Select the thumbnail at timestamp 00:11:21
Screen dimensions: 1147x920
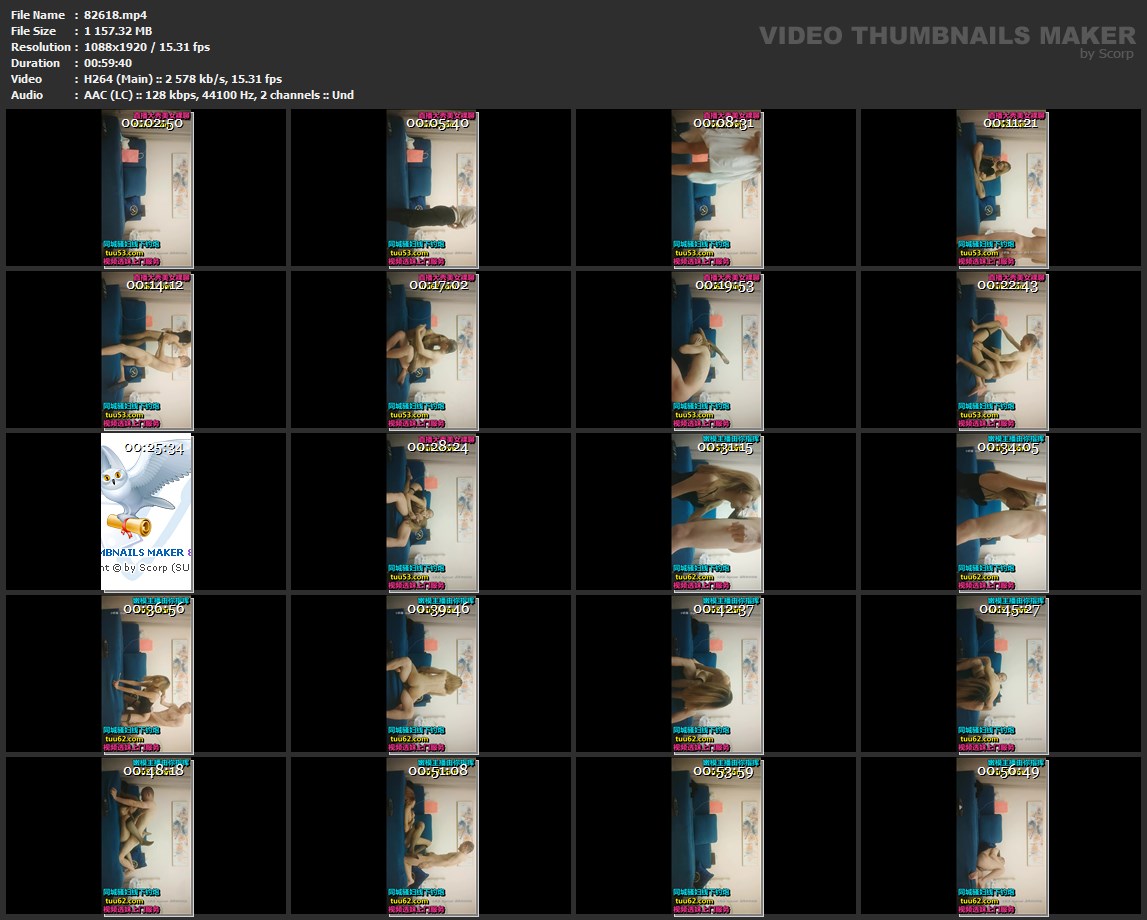pos(1002,190)
